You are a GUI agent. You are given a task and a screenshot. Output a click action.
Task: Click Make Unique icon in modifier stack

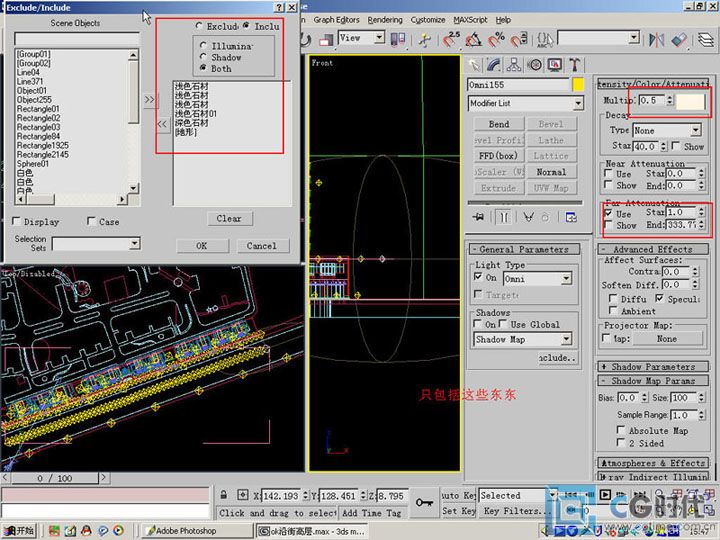coord(529,217)
